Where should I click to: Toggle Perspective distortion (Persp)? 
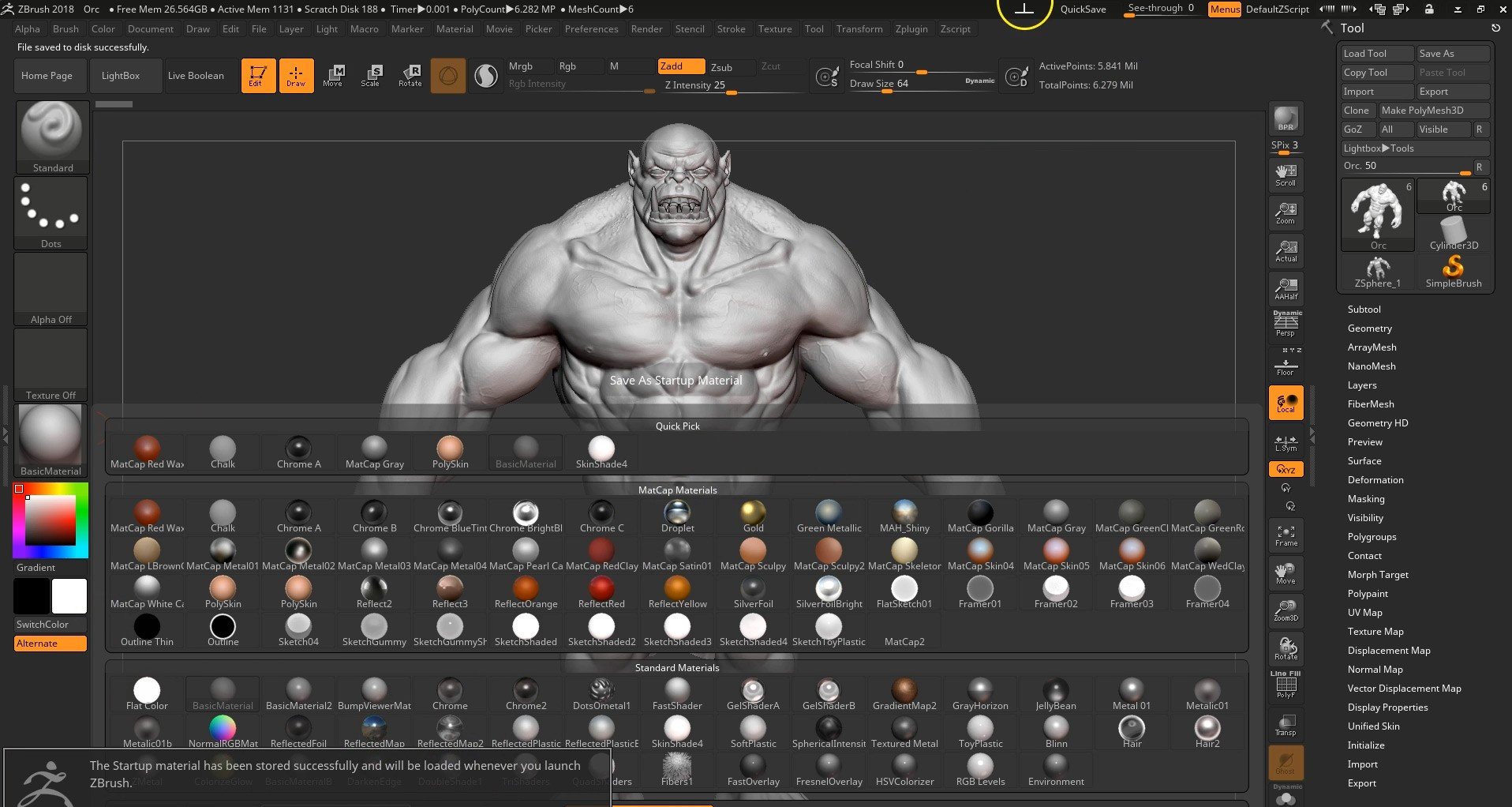(1286, 325)
